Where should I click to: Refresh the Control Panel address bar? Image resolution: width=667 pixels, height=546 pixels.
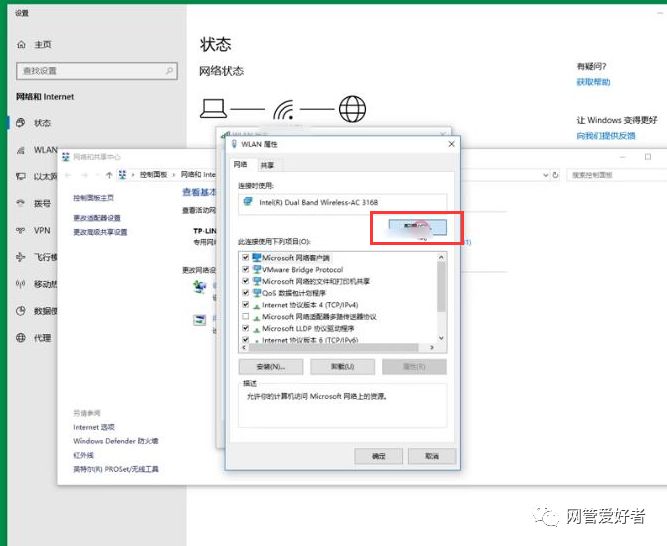pos(555,175)
